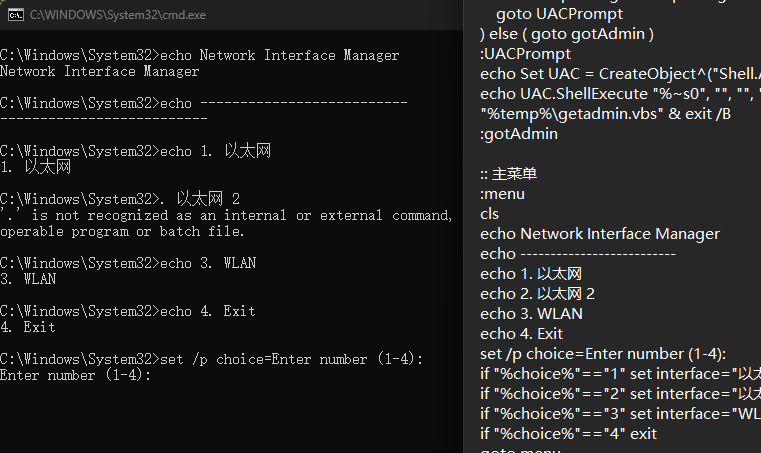The width and height of the screenshot is (761, 453).
Task: Click 'echo 3. WLAN' in the script pane
Action: (531, 314)
